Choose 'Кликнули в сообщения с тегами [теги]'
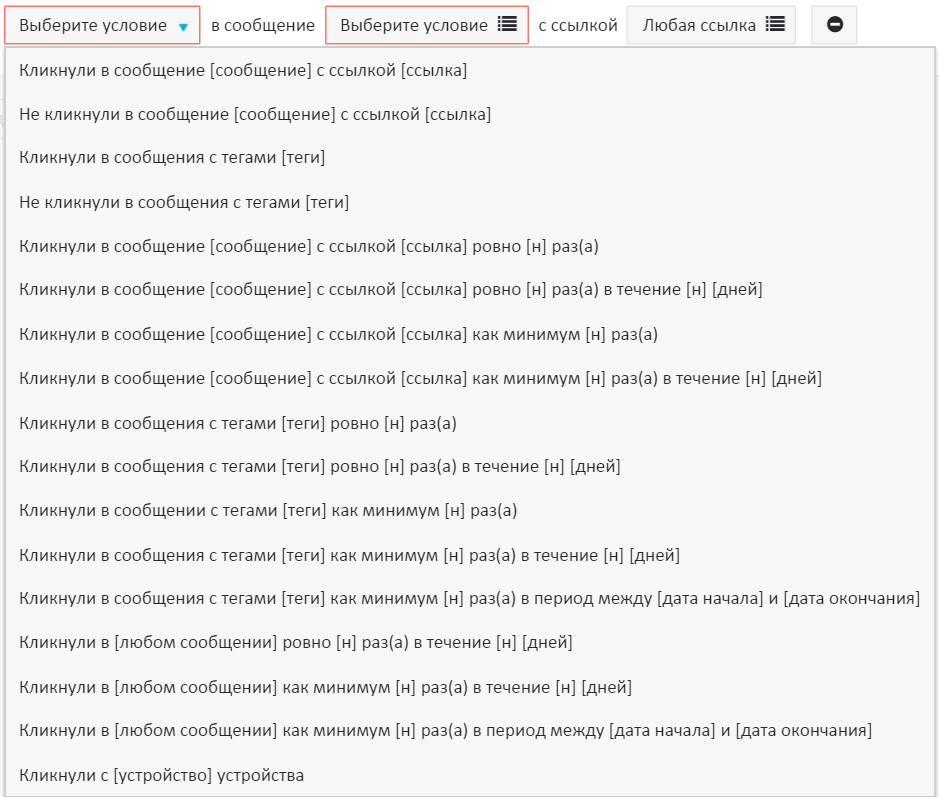 pos(172,158)
